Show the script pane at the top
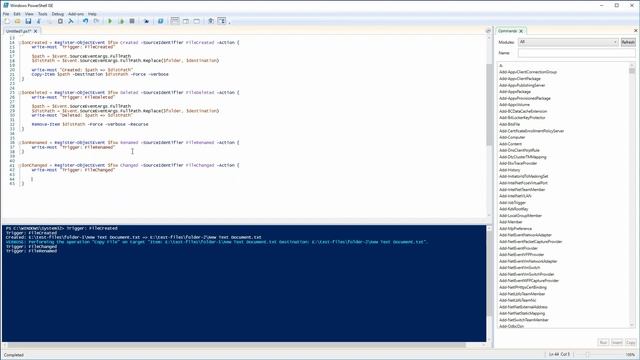Image resolution: width=640 pixels, height=360 pixels. [x=175, y=21]
